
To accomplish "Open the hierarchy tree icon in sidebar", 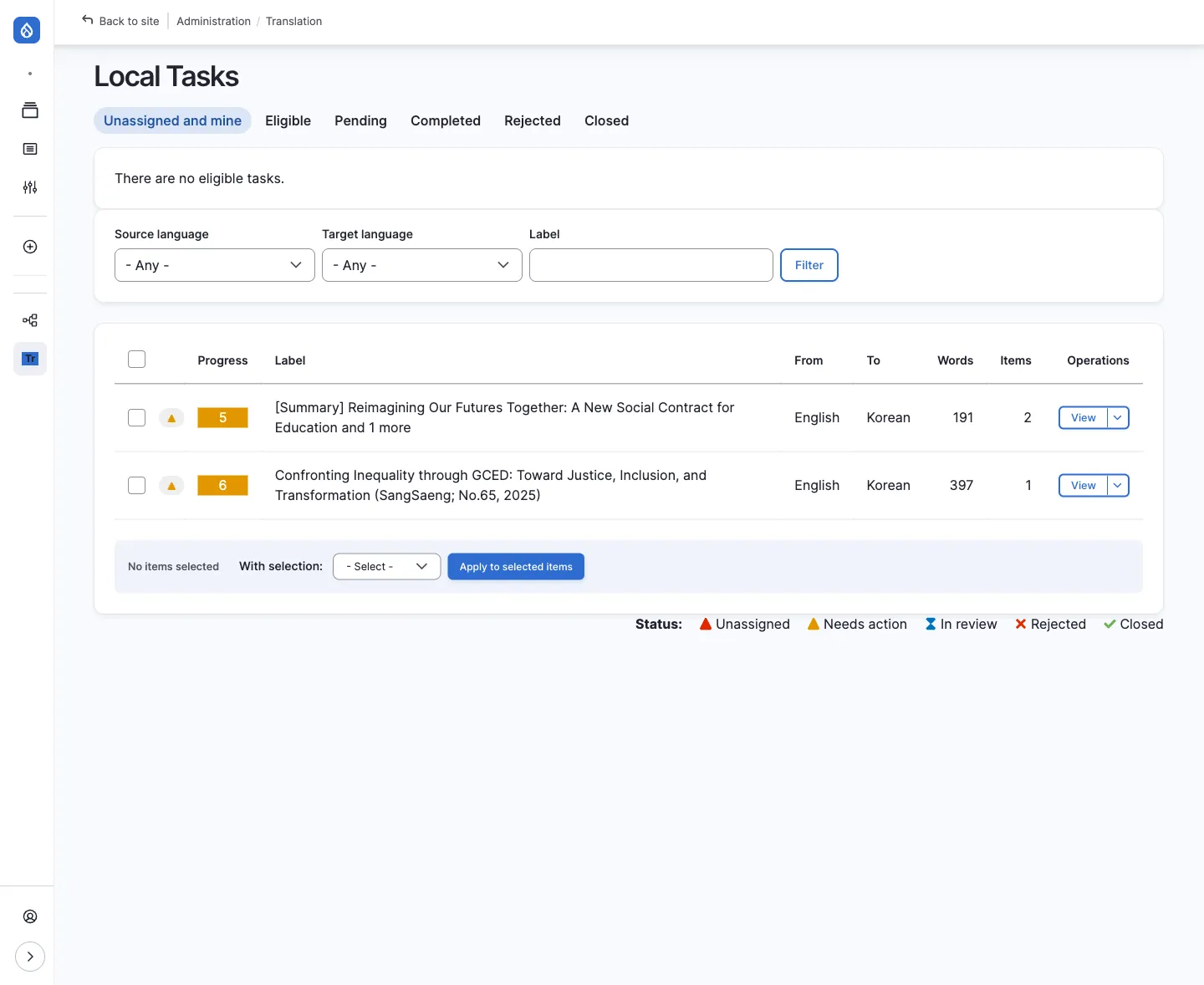I will [x=30, y=320].
